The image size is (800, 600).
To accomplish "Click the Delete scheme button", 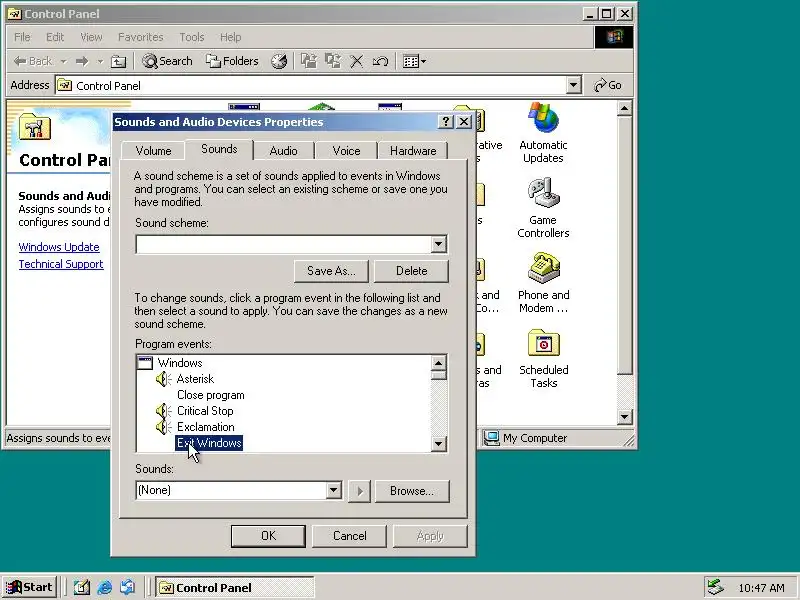I will [411, 271].
